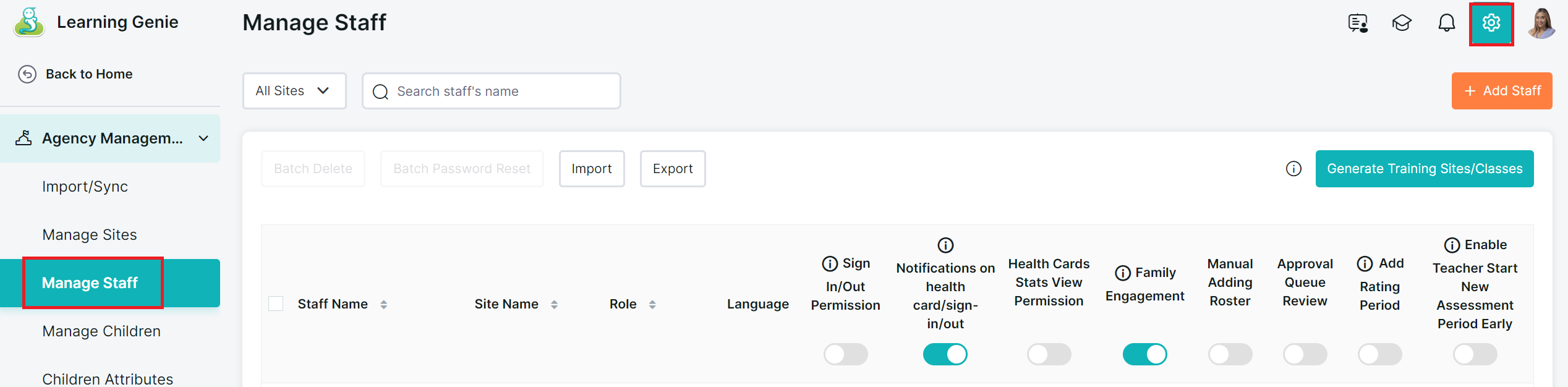This screenshot has width=1568, height=387.
Task: Click info icon above Notifications on health card
Action: tap(945, 245)
